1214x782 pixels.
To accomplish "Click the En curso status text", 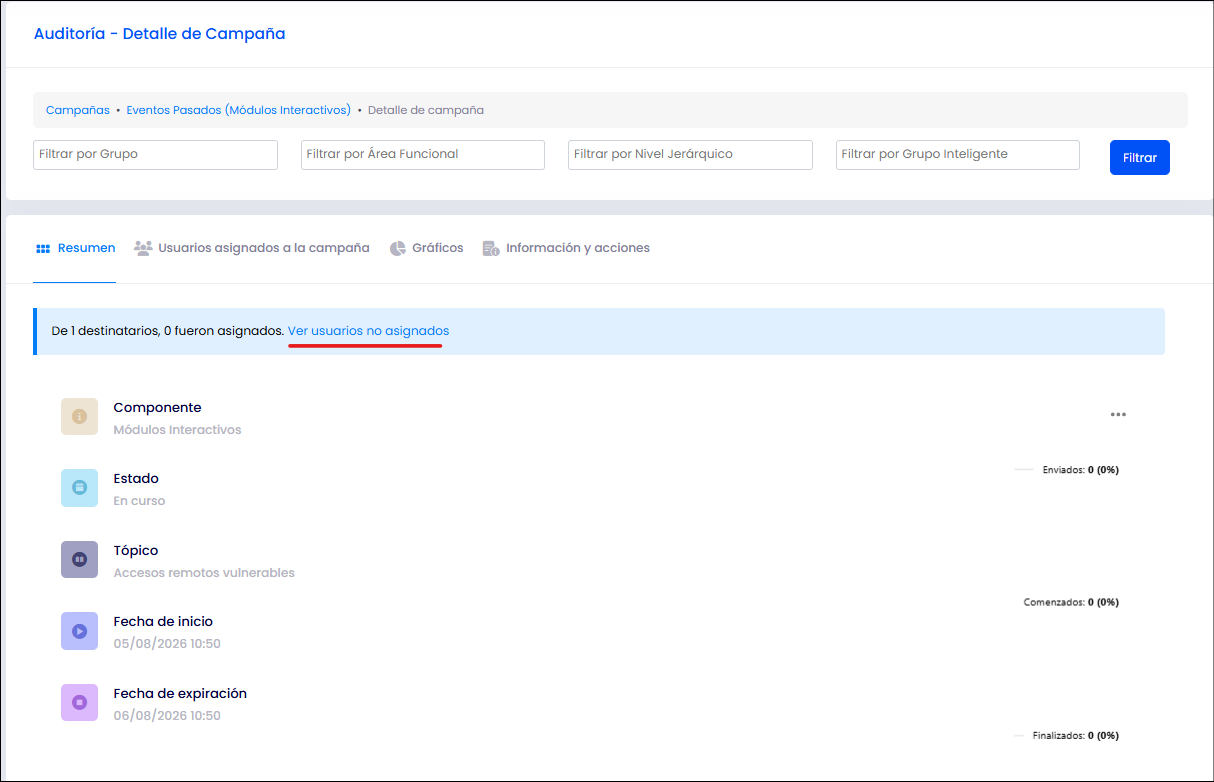I will [x=139, y=501].
